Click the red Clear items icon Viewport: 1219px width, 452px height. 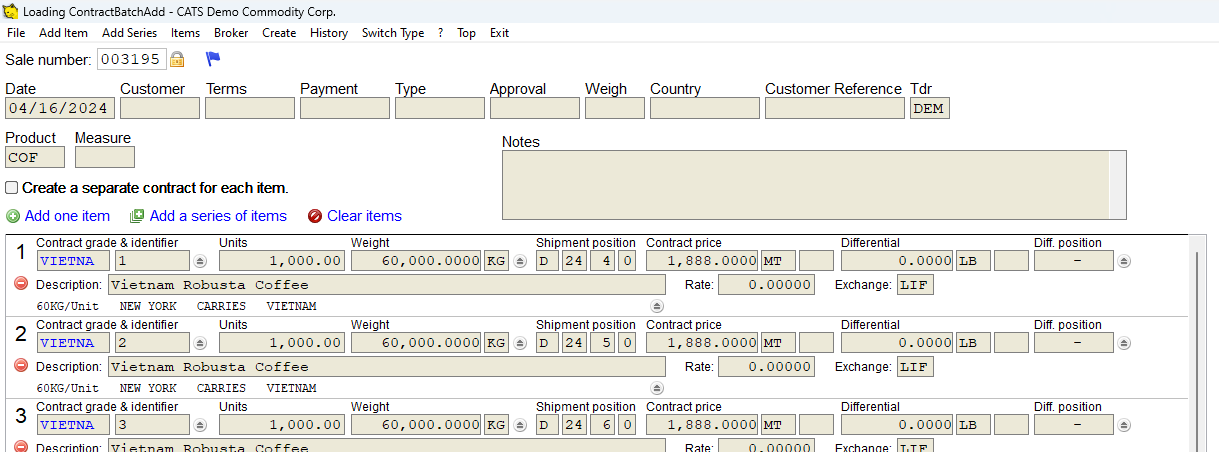(x=315, y=216)
